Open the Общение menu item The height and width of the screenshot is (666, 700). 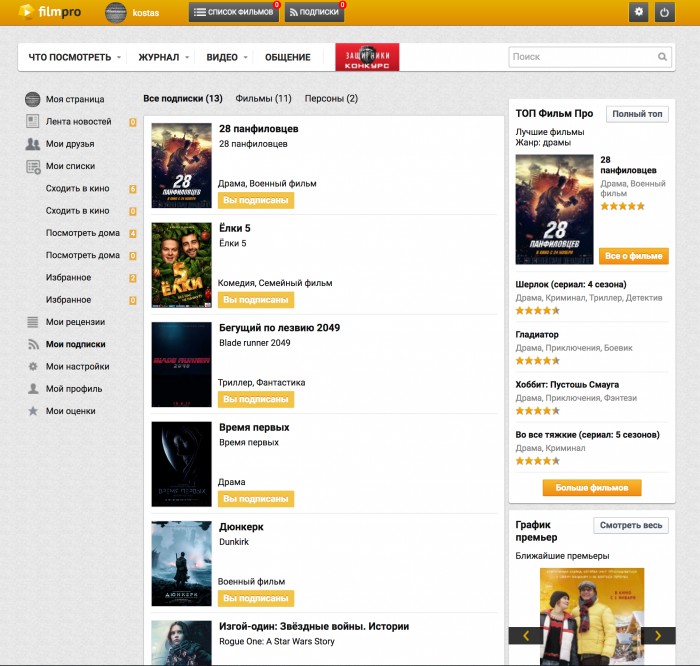[288, 57]
